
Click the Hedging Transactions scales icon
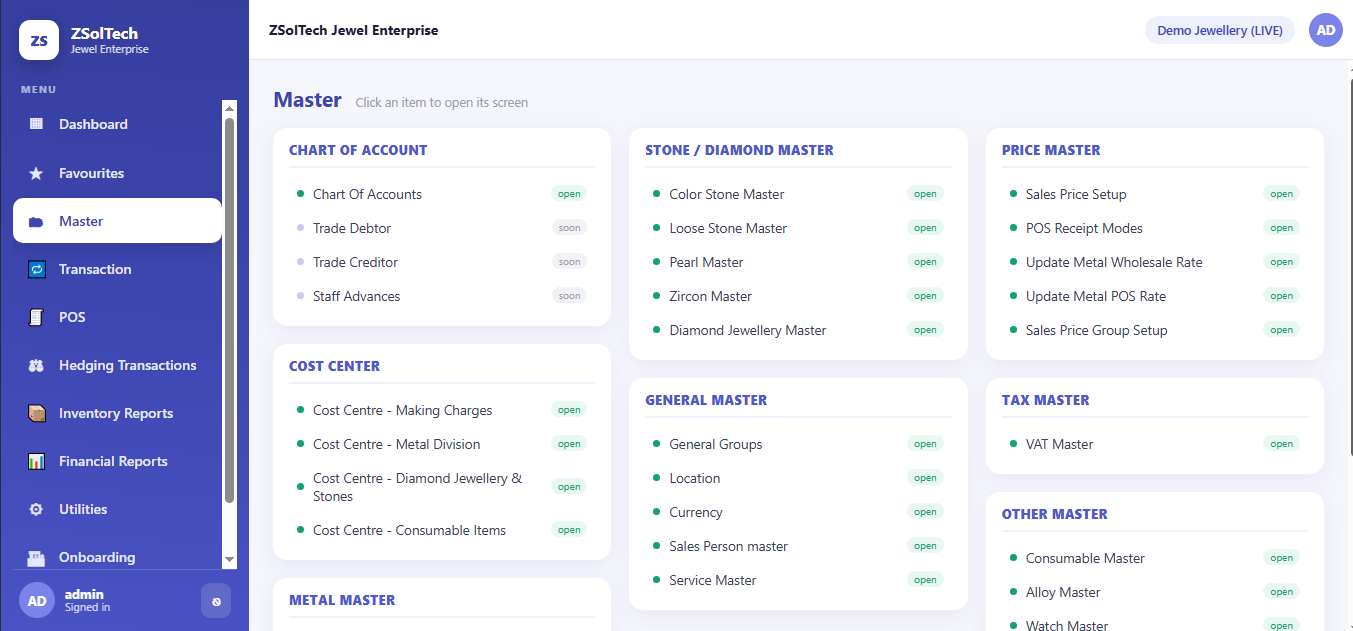(37, 365)
